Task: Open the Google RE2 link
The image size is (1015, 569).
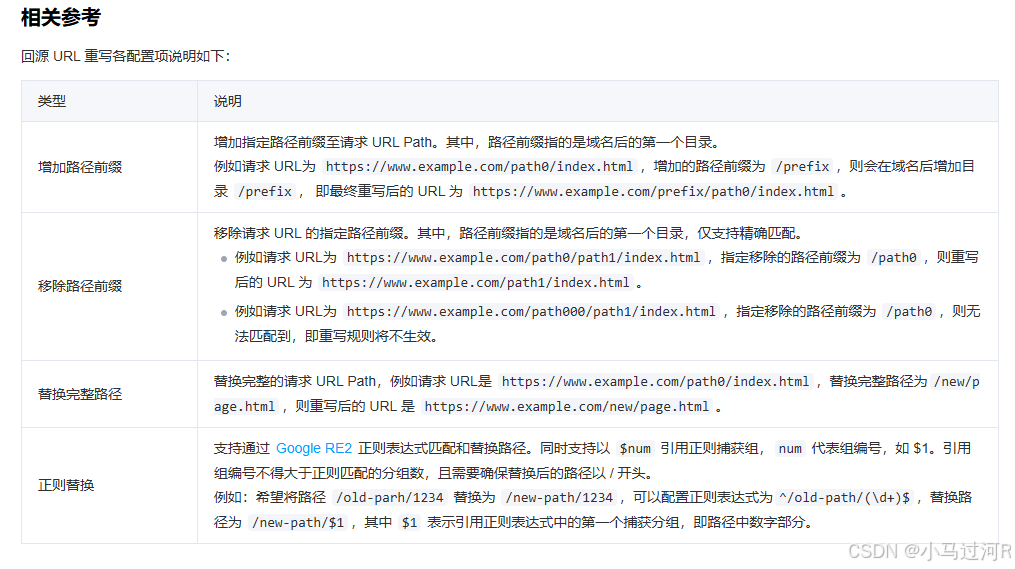Action: pyautogui.click(x=314, y=448)
